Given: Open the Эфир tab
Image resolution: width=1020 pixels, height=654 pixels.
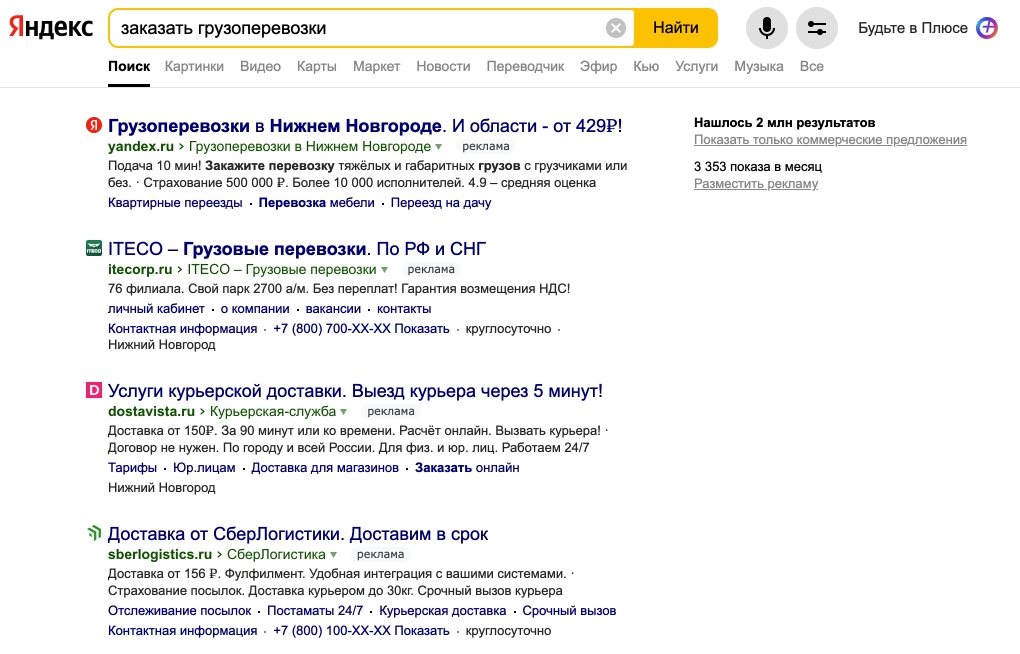Looking at the screenshot, I should 598,66.
